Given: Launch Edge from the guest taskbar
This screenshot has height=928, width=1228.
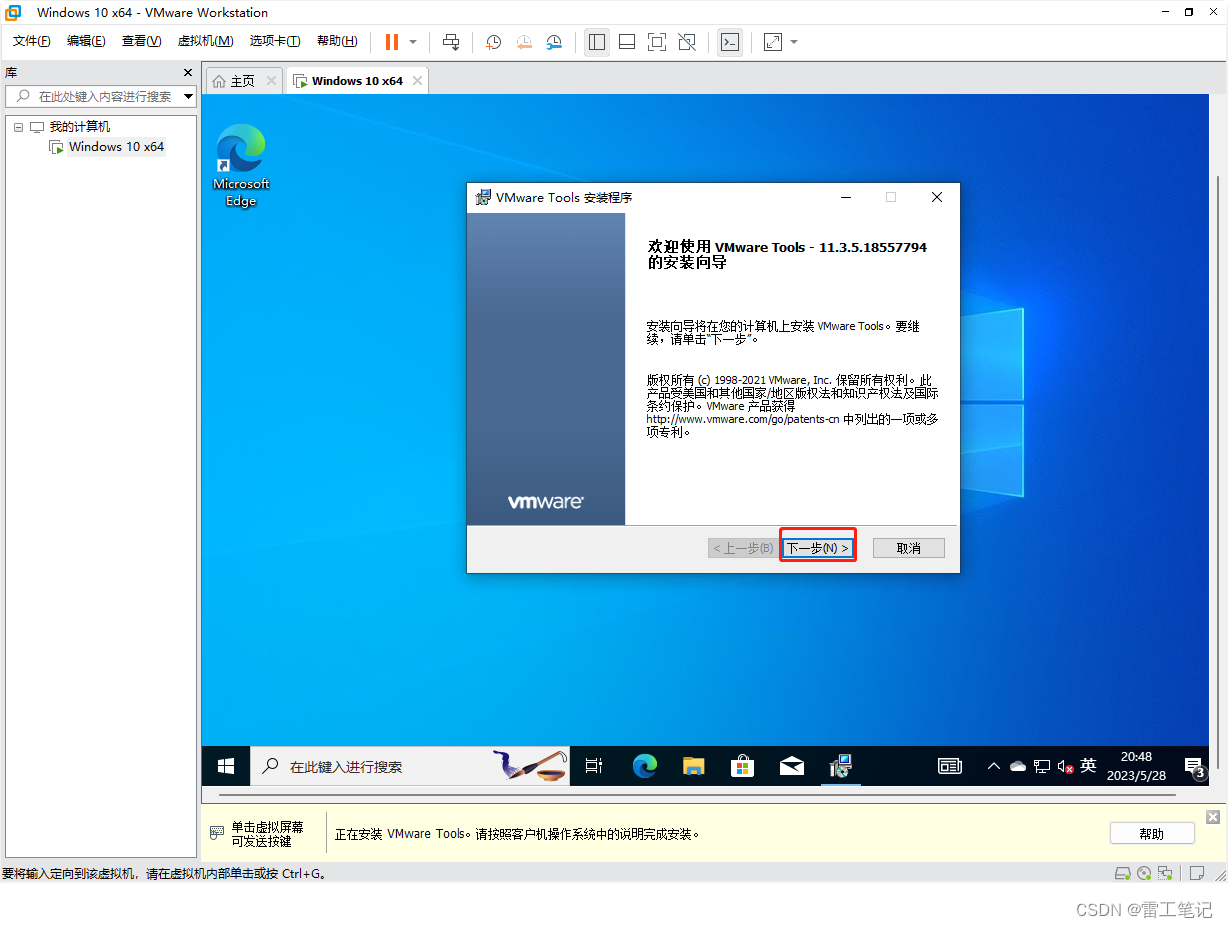Looking at the screenshot, I should click(x=645, y=766).
